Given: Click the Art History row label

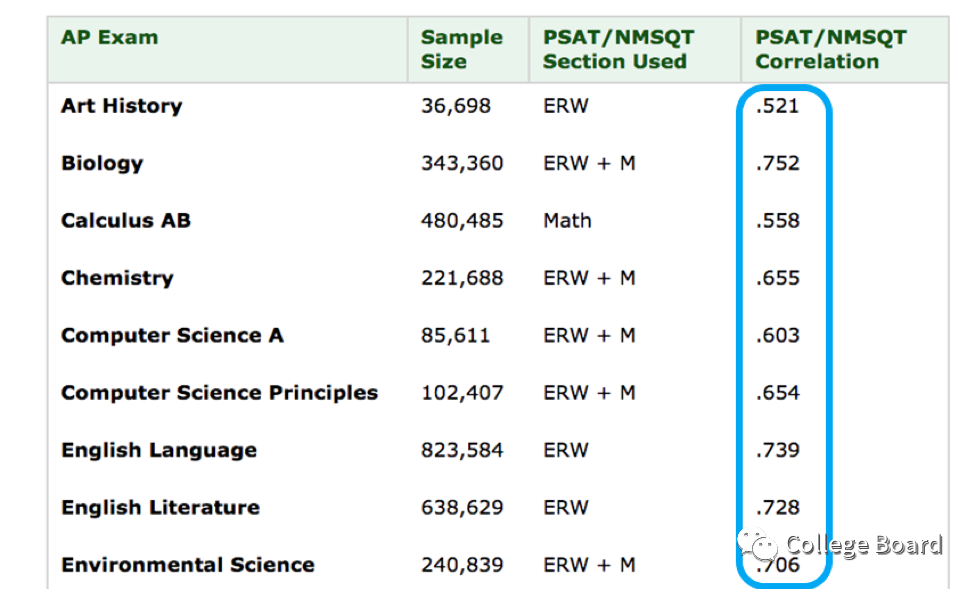Looking at the screenshot, I should tap(121, 106).
